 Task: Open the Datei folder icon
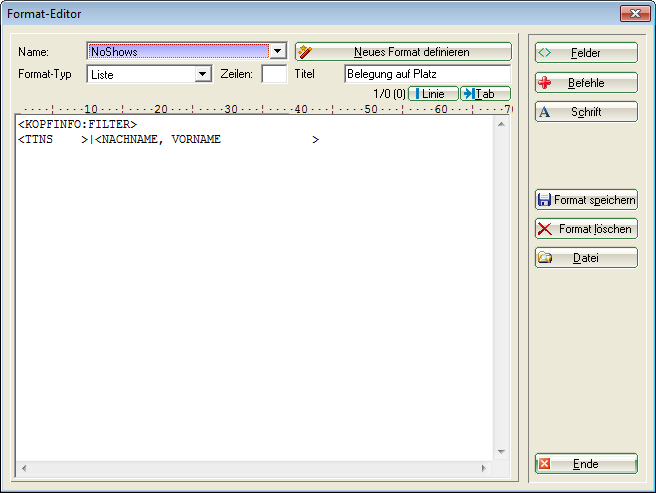point(545,258)
